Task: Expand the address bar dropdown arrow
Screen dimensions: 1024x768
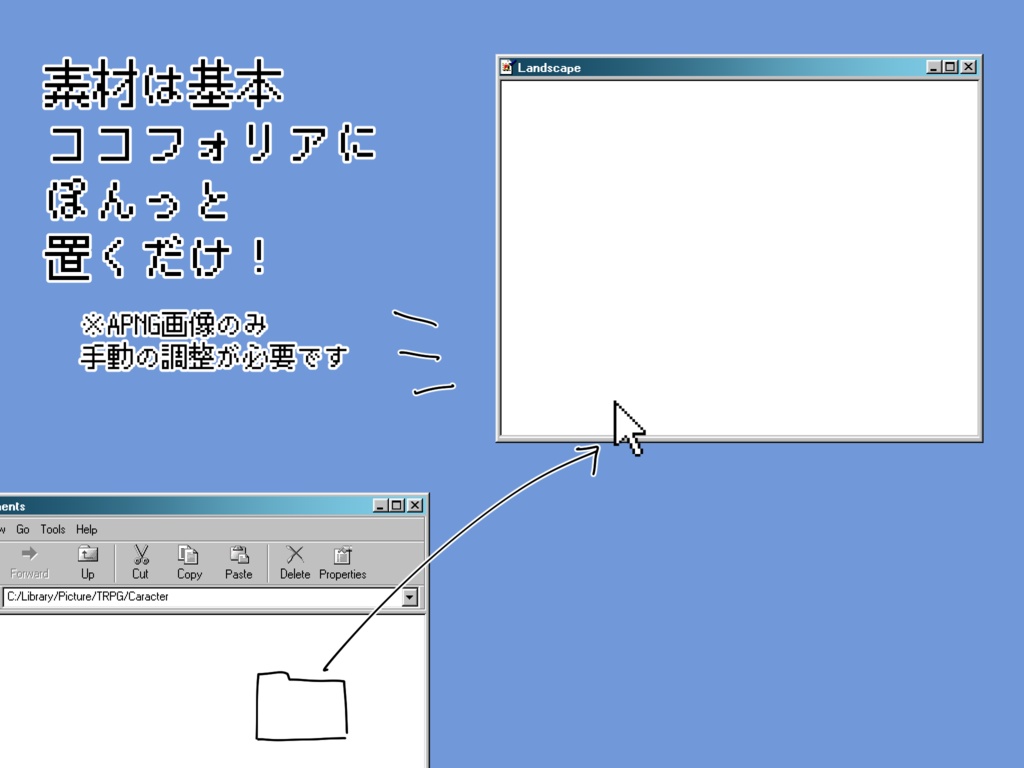Action: point(410,597)
